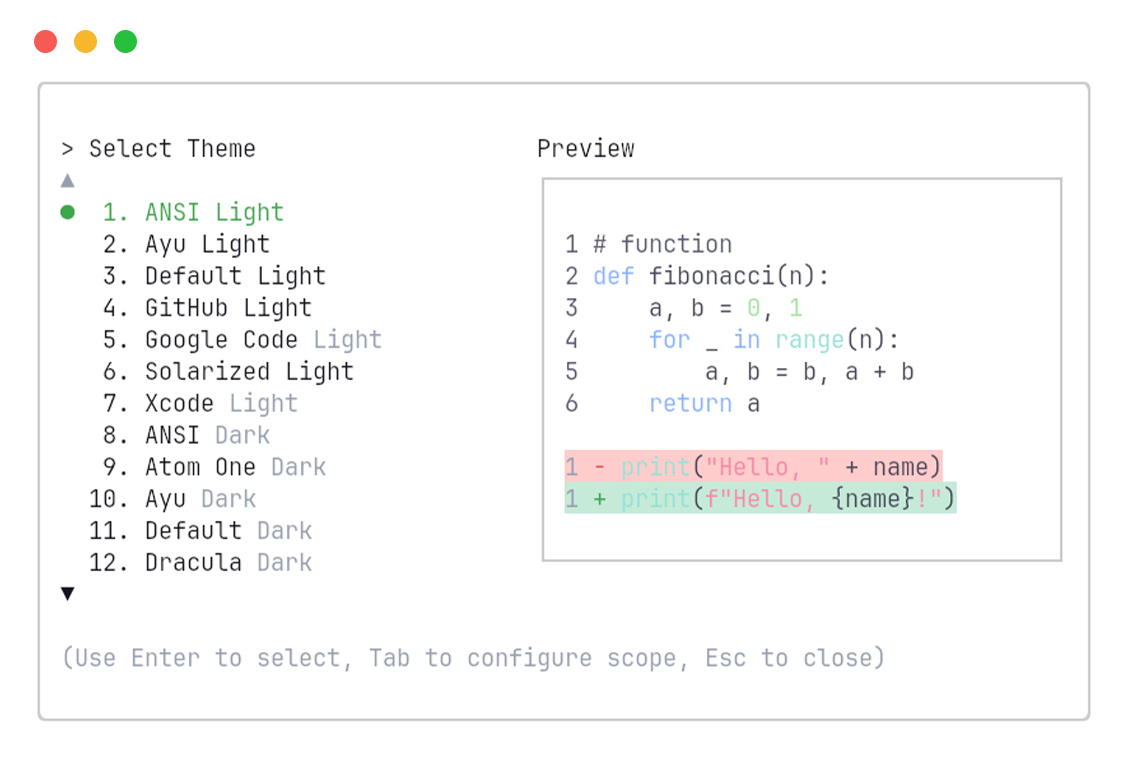Click the Select Theme header label

point(172,148)
